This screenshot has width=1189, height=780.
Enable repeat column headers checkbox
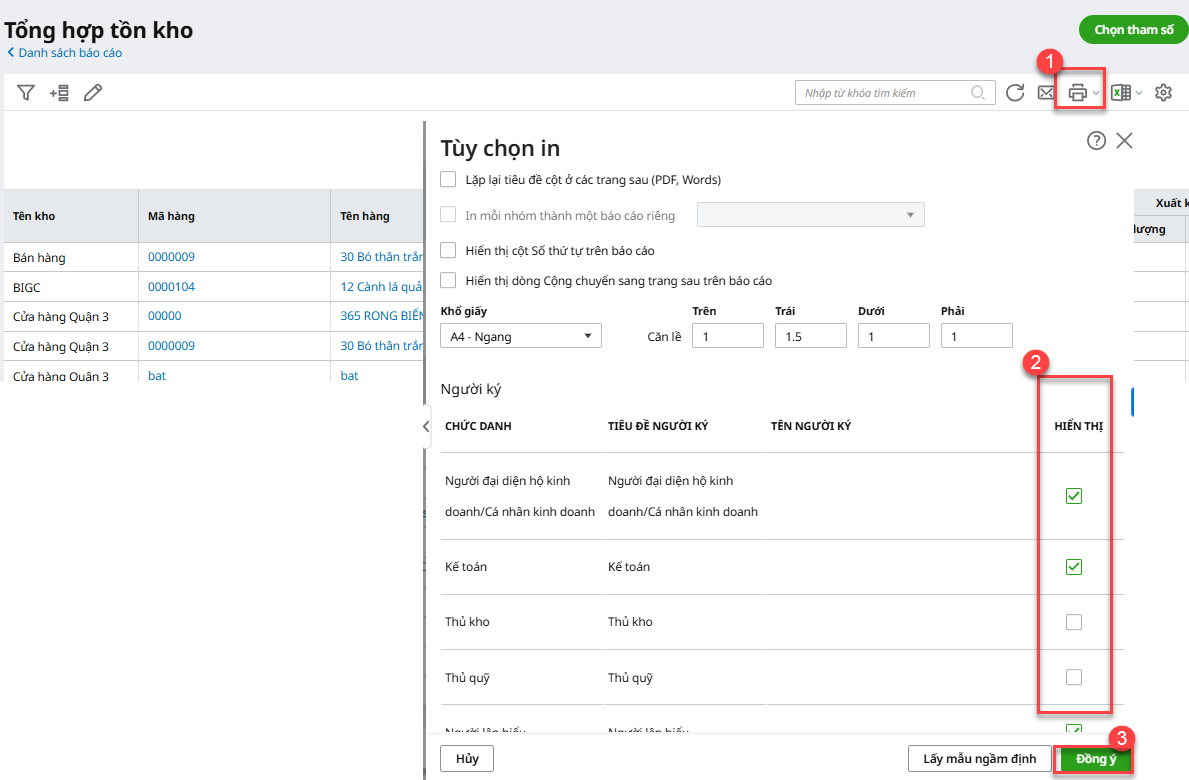449,180
